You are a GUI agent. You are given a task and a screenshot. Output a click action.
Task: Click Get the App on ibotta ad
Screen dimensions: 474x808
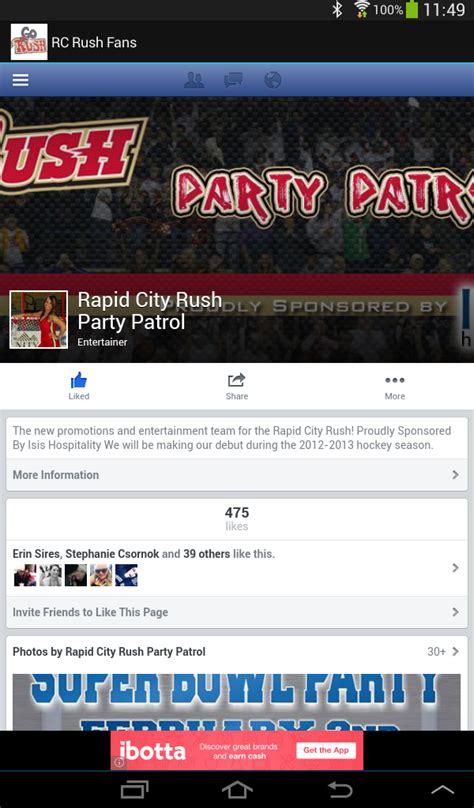pos(326,750)
